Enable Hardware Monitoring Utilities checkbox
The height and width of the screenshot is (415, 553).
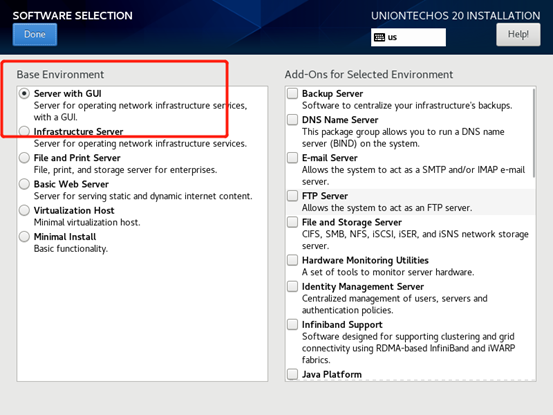point(292,260)
